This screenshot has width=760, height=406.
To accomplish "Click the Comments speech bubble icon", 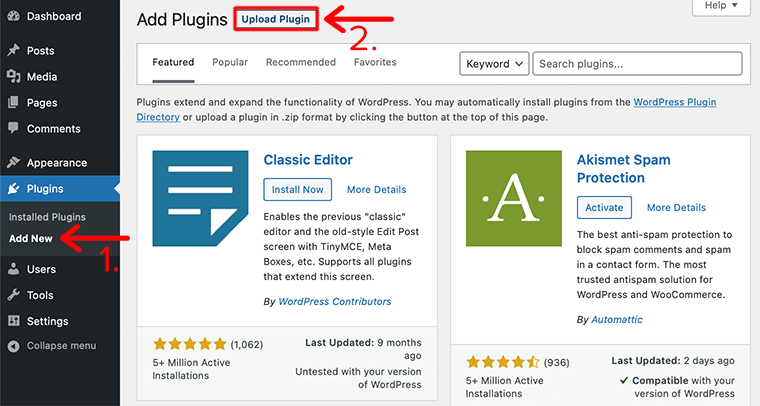I will click(x=14, y=128).
